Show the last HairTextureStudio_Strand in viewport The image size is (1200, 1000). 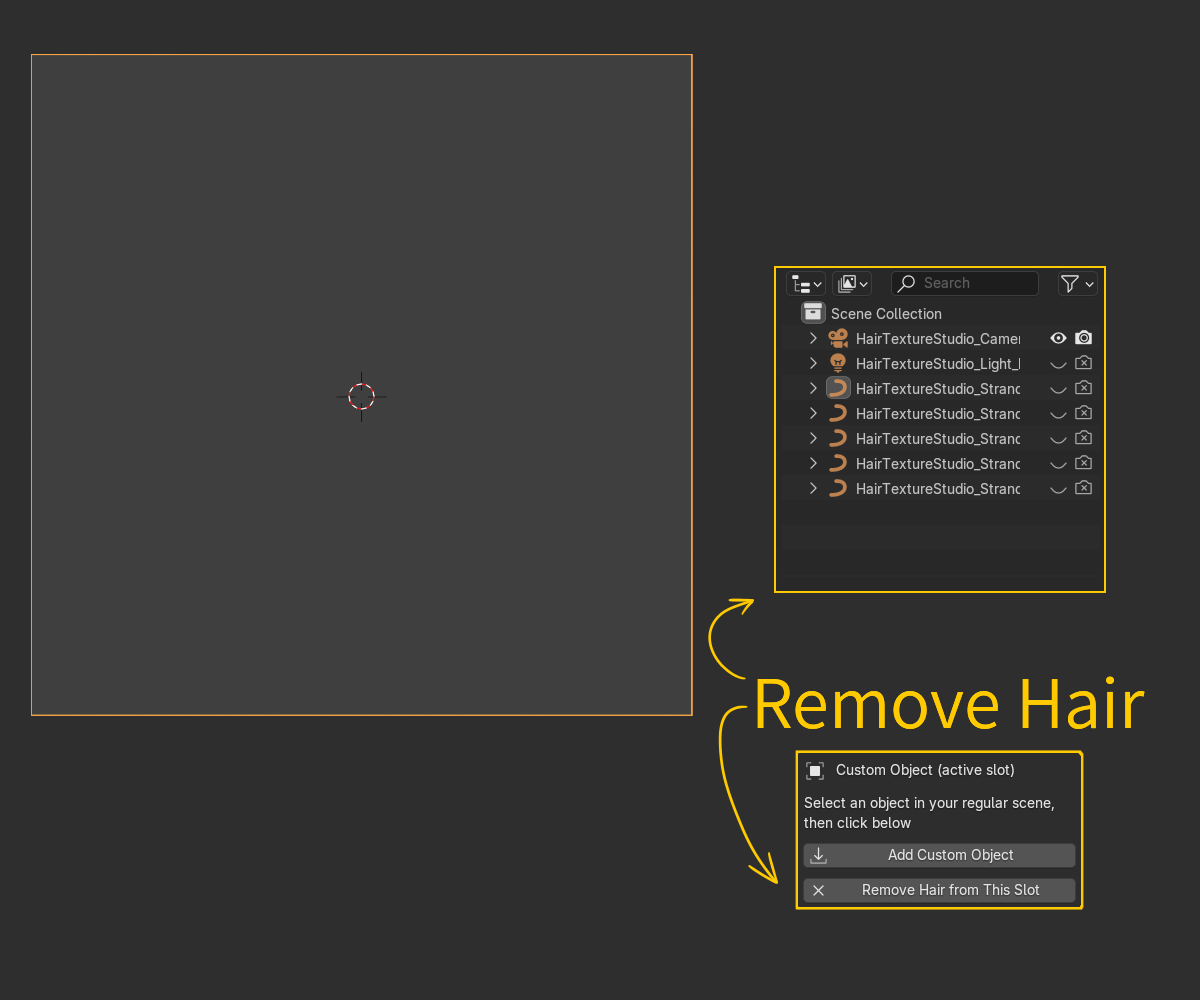point(1058,489)
